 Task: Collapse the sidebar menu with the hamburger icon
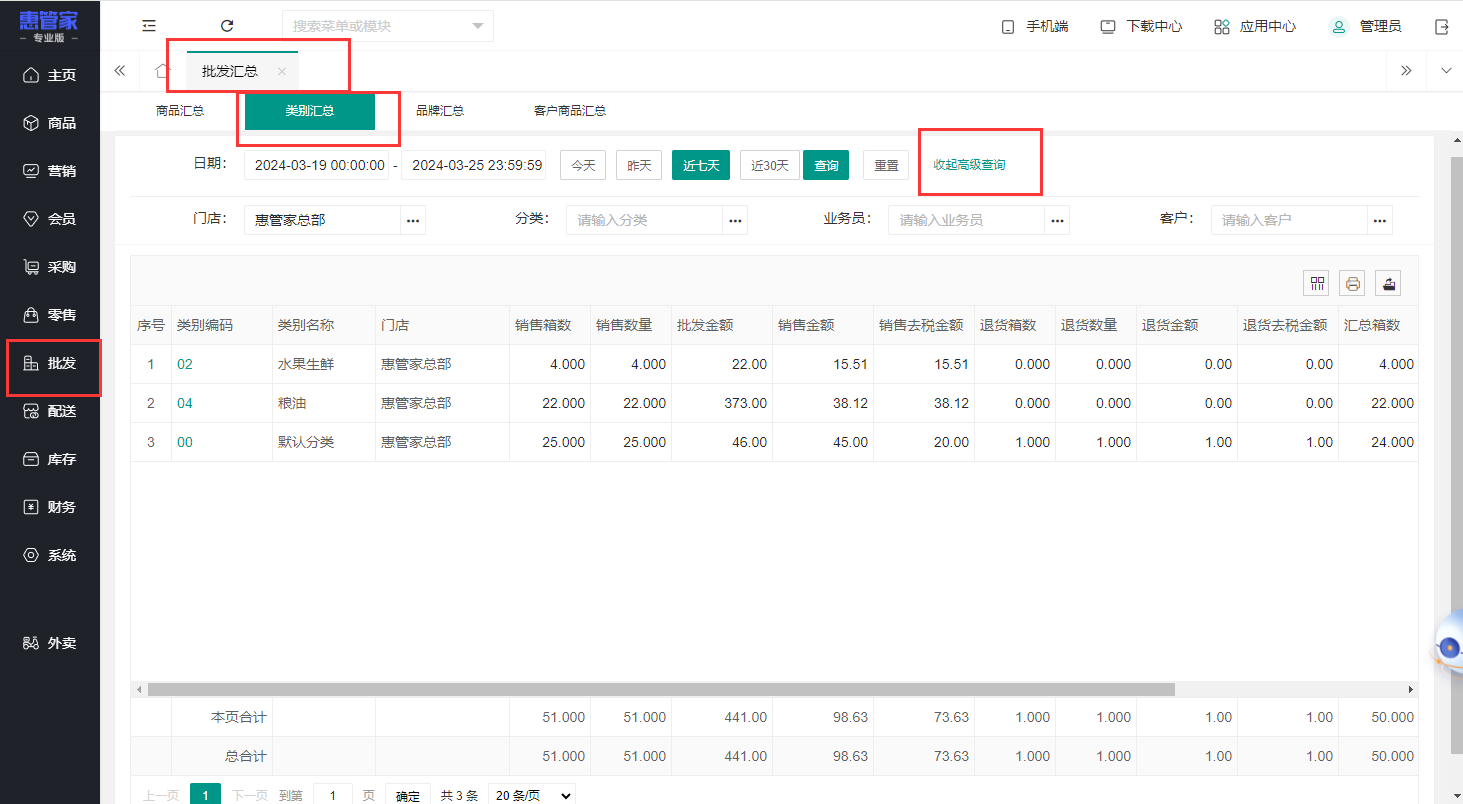pos(149,26)
